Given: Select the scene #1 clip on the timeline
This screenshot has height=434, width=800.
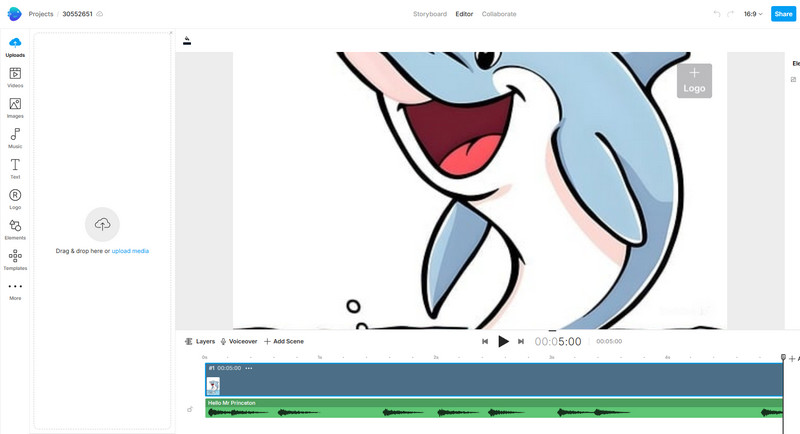Looking at the screenshot, I should pyautogui.click(x=494, y=380).
